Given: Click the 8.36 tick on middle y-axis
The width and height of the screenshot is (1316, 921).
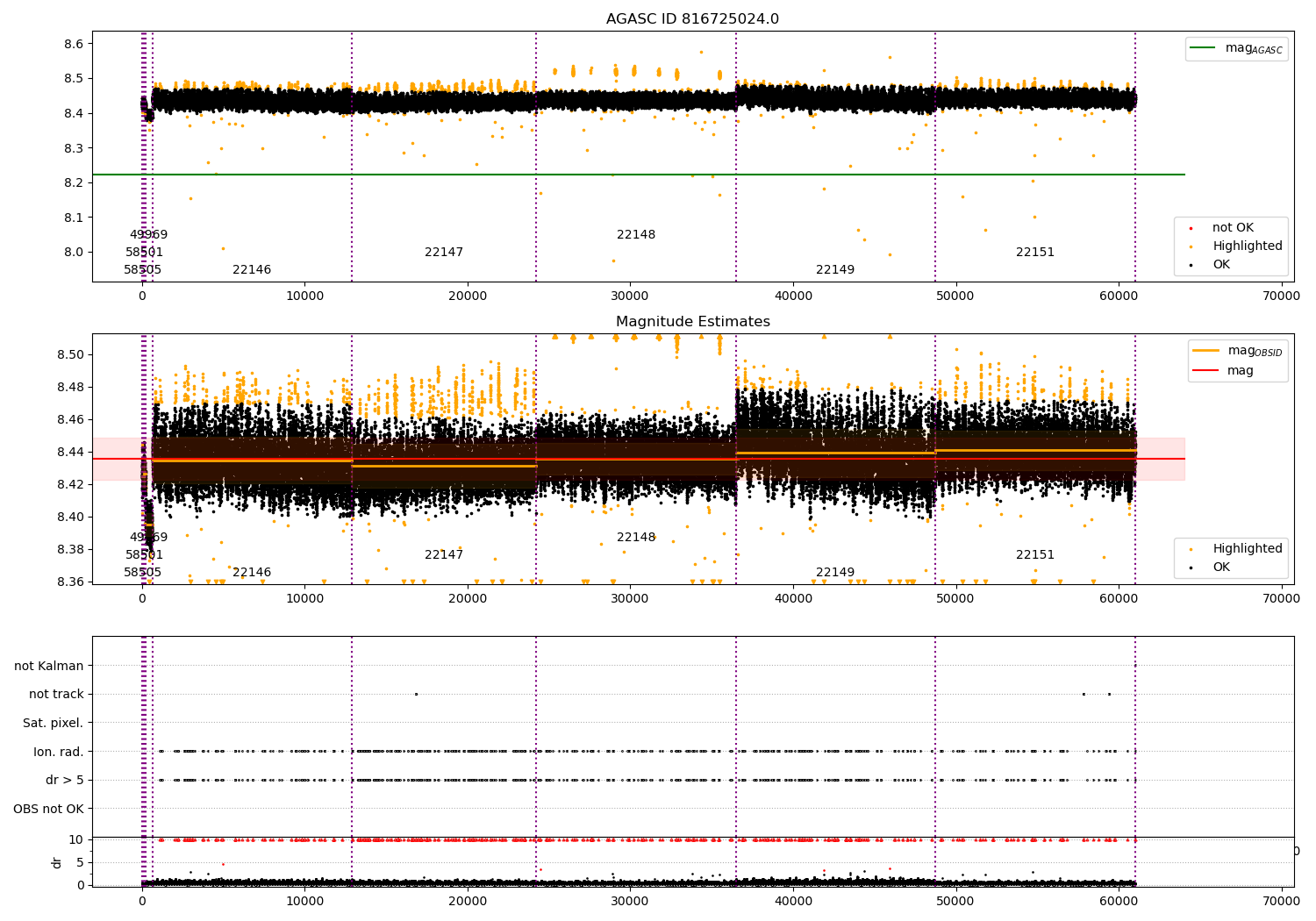Looking at the screenshot, I should point(70,582).
